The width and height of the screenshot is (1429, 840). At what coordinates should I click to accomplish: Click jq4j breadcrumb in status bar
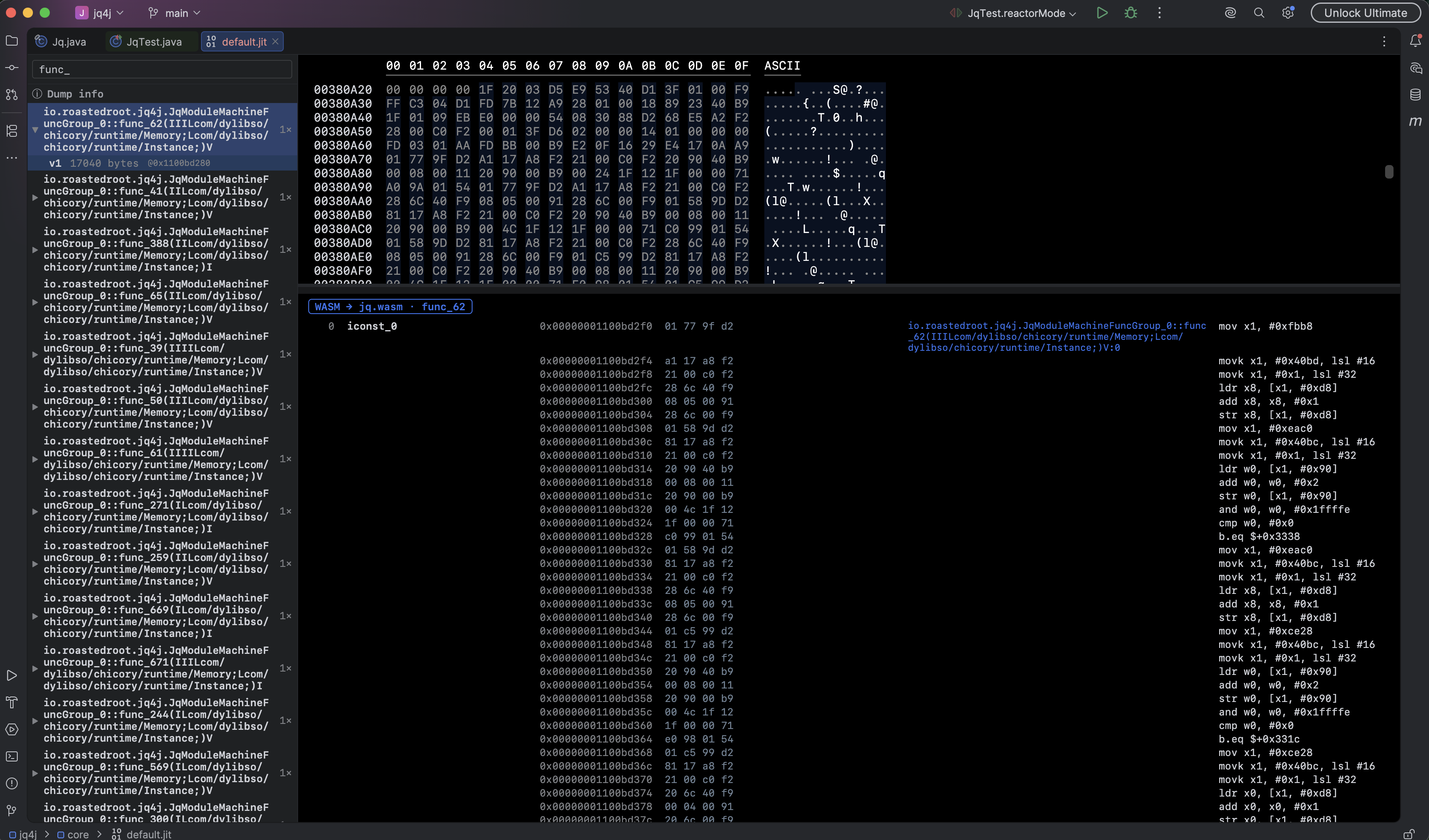point(23,835)
